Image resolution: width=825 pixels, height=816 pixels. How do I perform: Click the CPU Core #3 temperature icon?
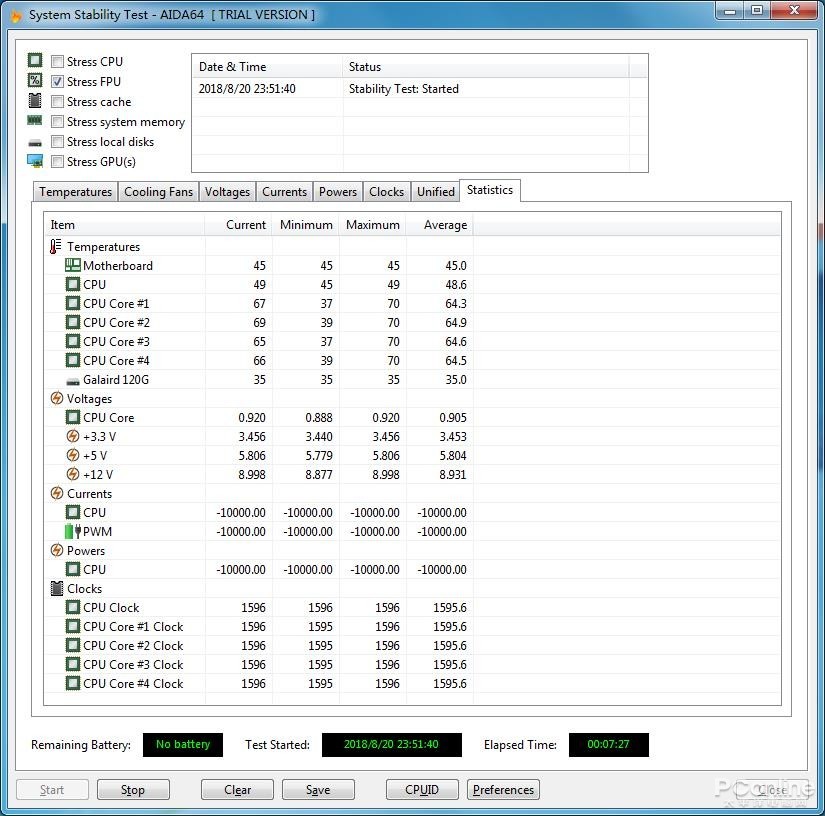coord(73,341)
